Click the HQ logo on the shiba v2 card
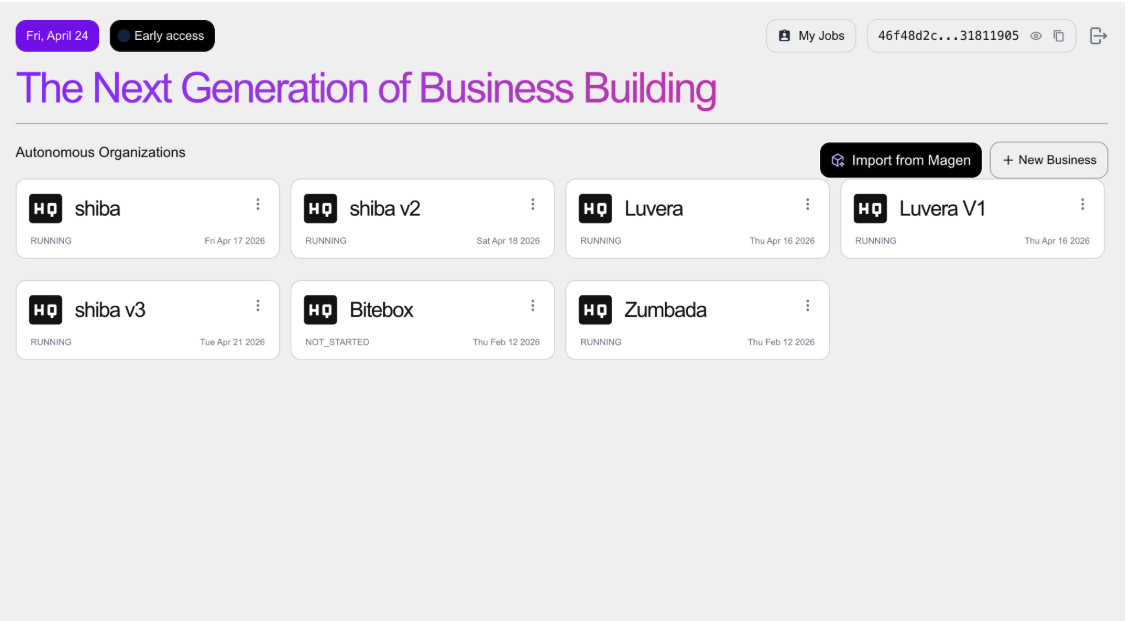 320,209
